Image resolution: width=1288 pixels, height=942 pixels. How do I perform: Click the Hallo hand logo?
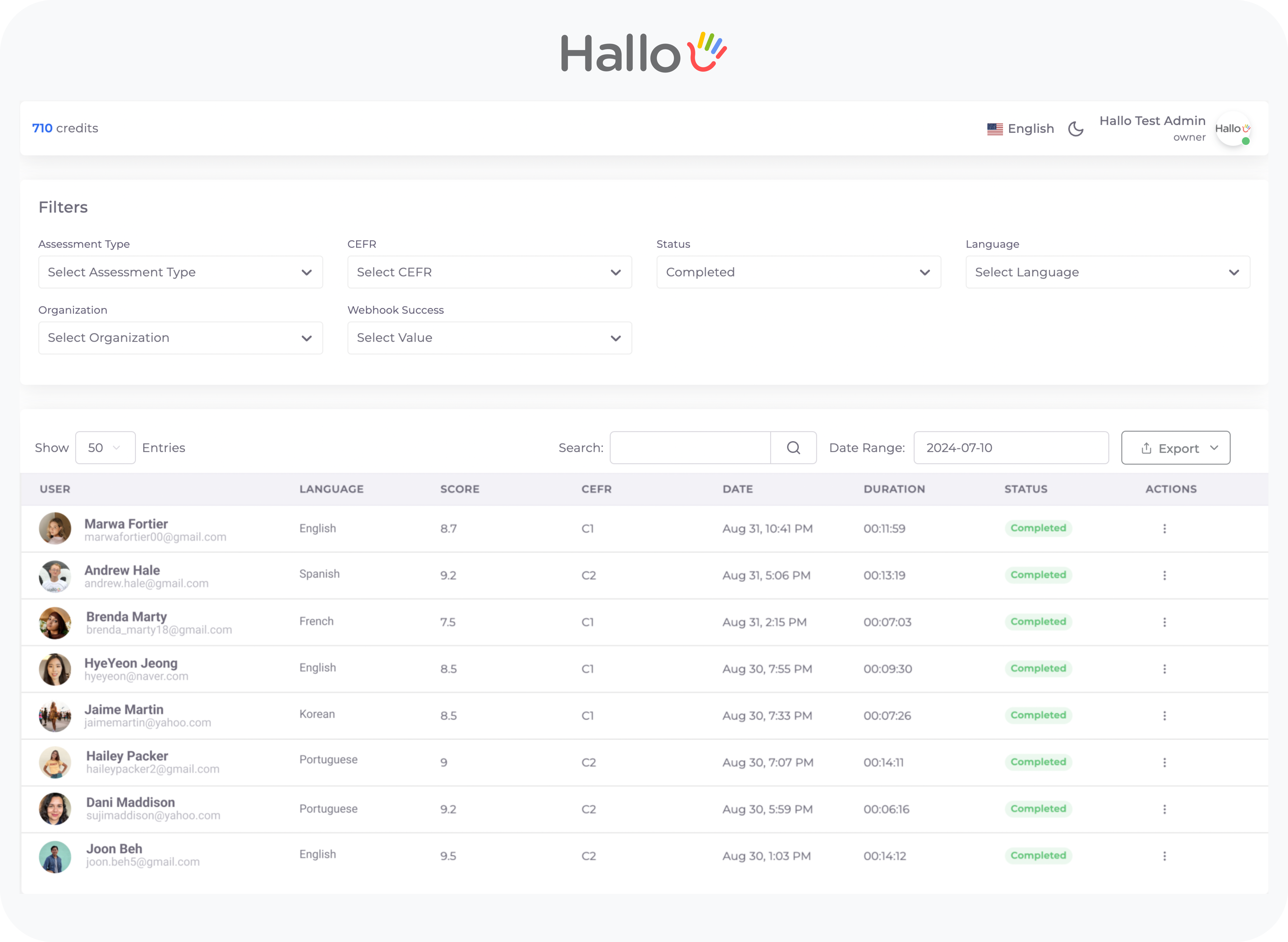point(644,52)
